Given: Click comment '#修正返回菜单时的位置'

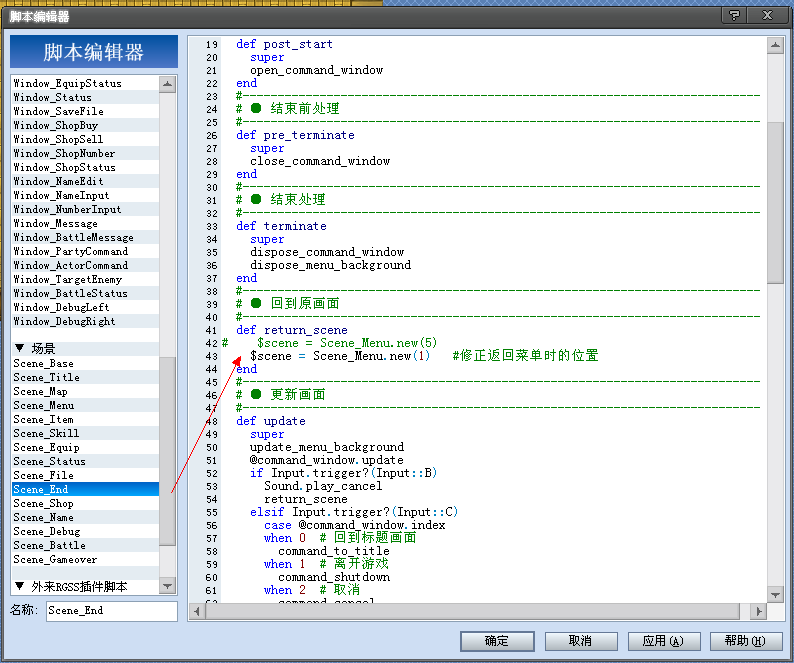Looking at the screenshot, I should click(525, 356).
